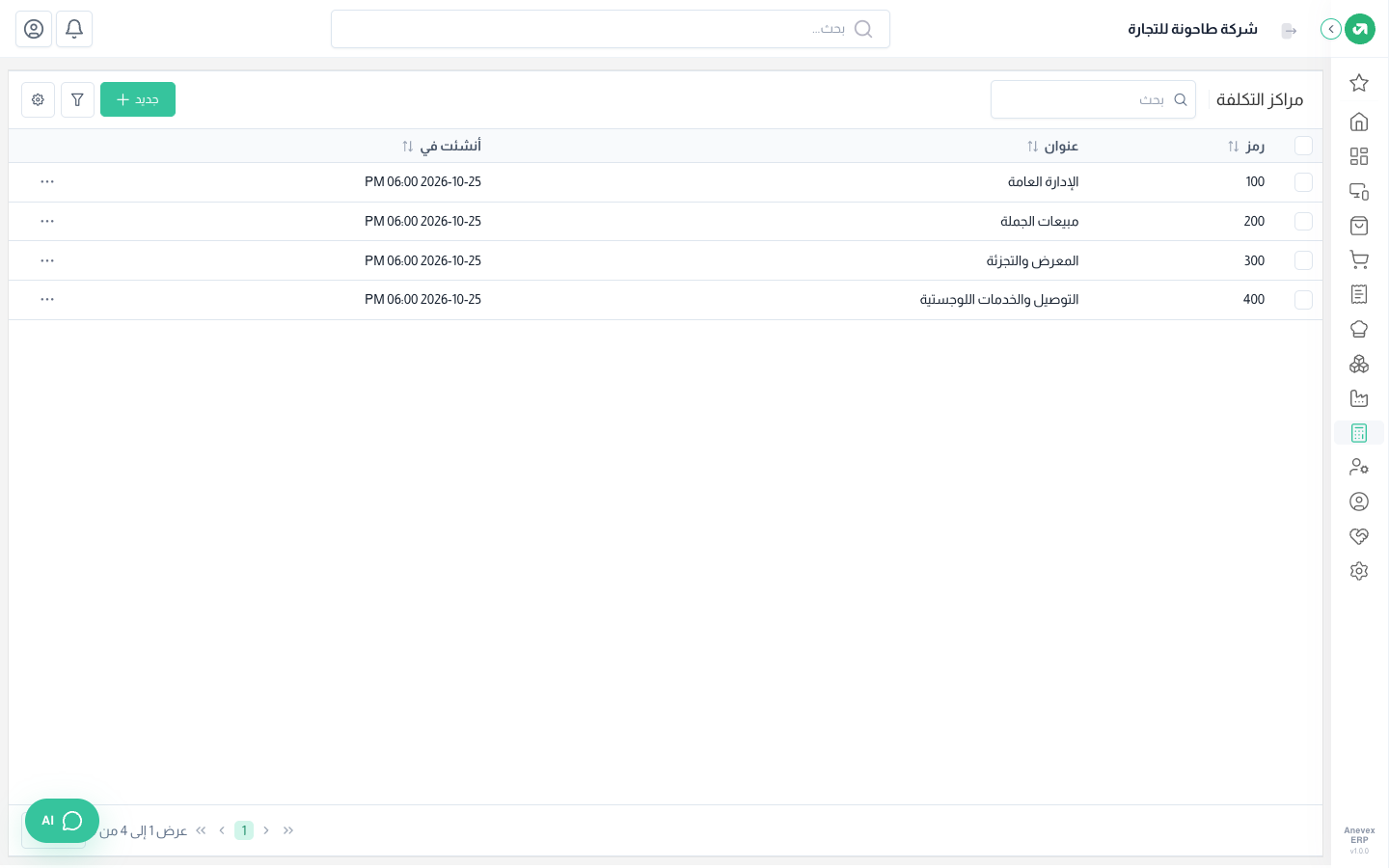Click the exit arrow icon beside the company name

coord(1289,31)
